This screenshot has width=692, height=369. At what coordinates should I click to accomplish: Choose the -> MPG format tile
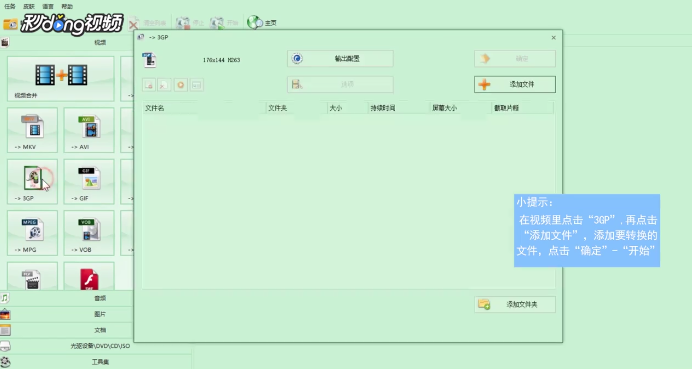pos(32,233)
